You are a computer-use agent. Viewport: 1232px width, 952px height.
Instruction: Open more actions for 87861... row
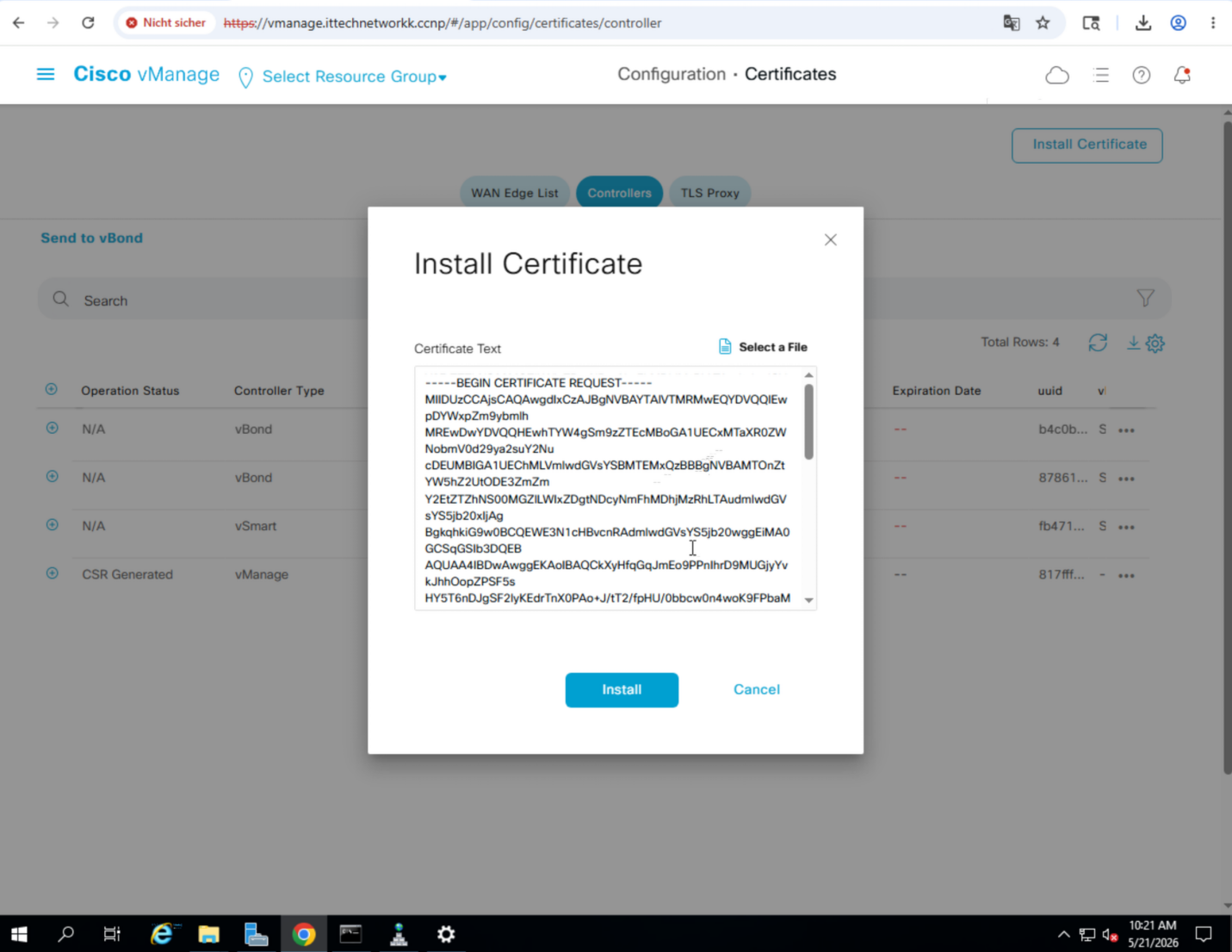pos(1126,479)
